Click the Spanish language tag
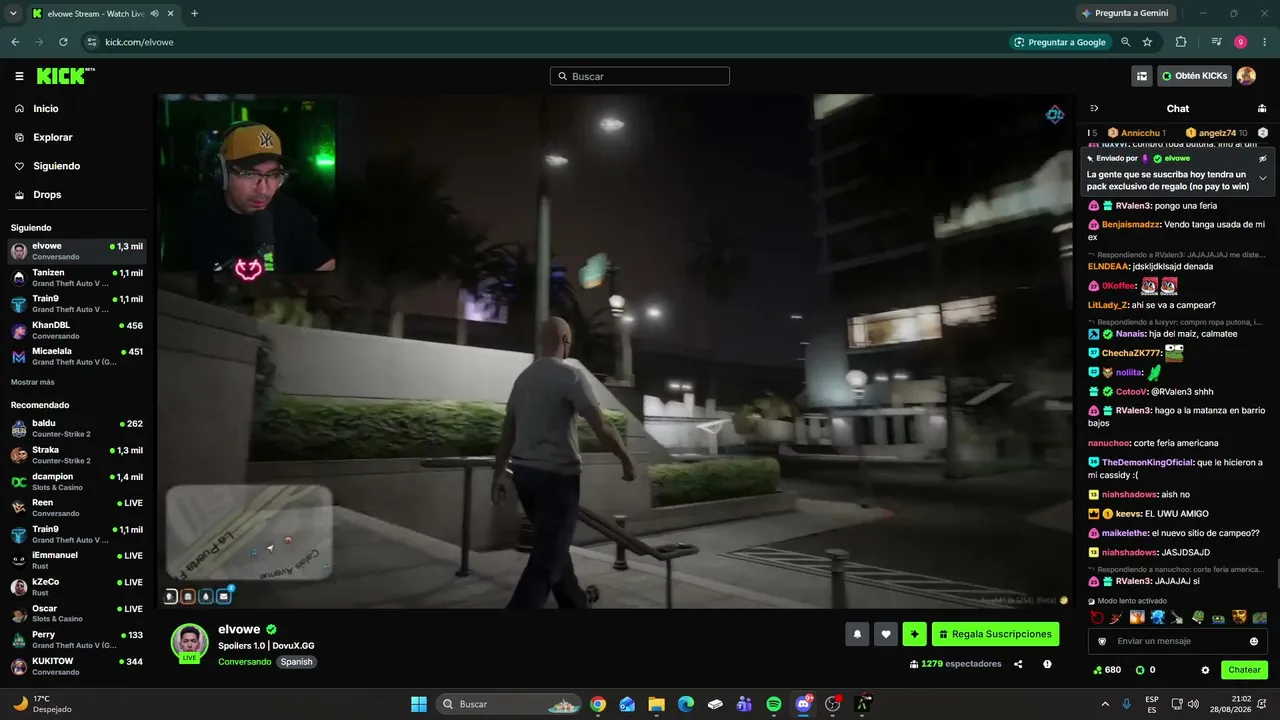This screenshot has width=1280, height=720. click(x=296, y=662)
